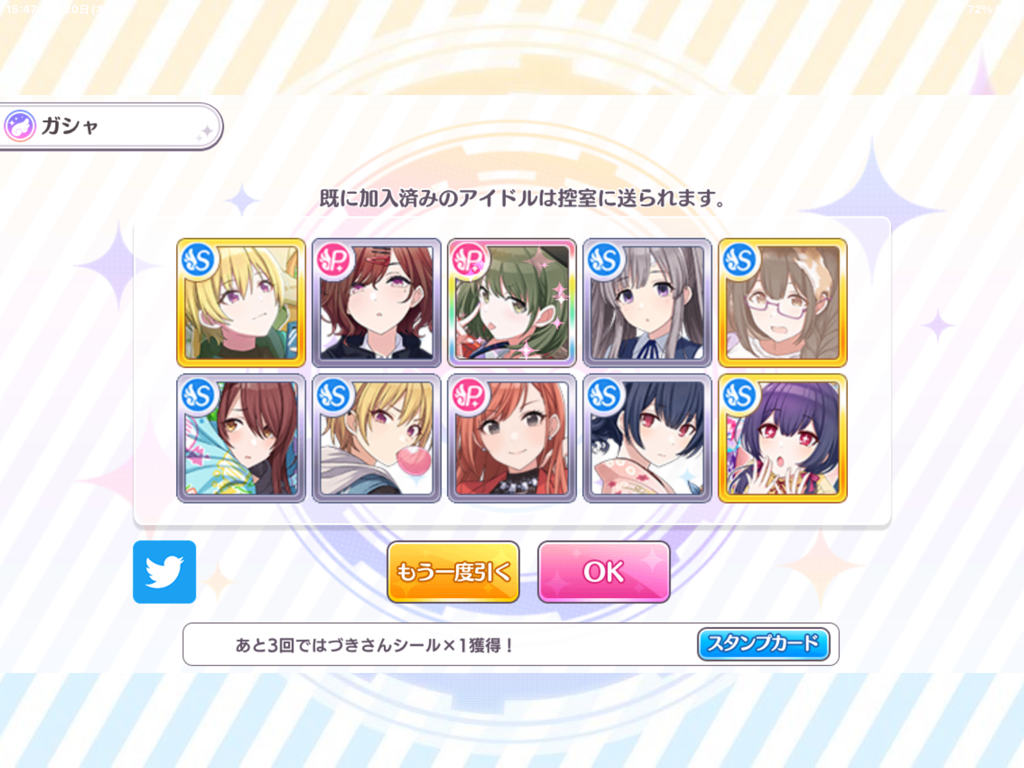Select the dark-haired idol in kimono card
Viewport: 1024px width, 768px height.
pyautogui.click(x=647, y=438)
